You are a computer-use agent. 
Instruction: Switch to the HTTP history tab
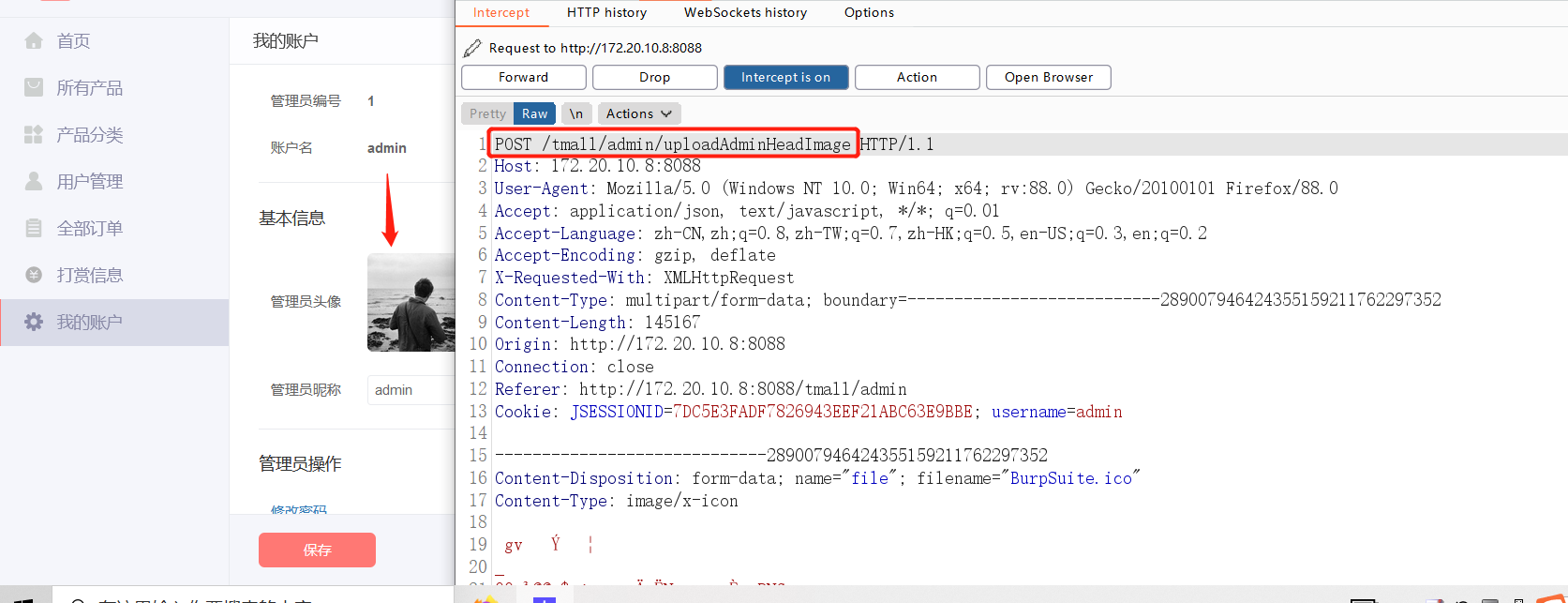click(606, 12)
